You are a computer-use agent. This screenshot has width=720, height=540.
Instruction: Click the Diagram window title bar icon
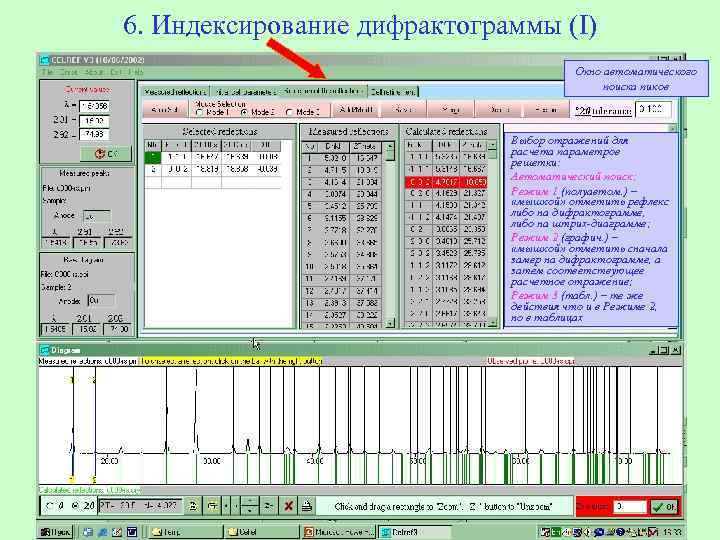(x=45, y=350)
